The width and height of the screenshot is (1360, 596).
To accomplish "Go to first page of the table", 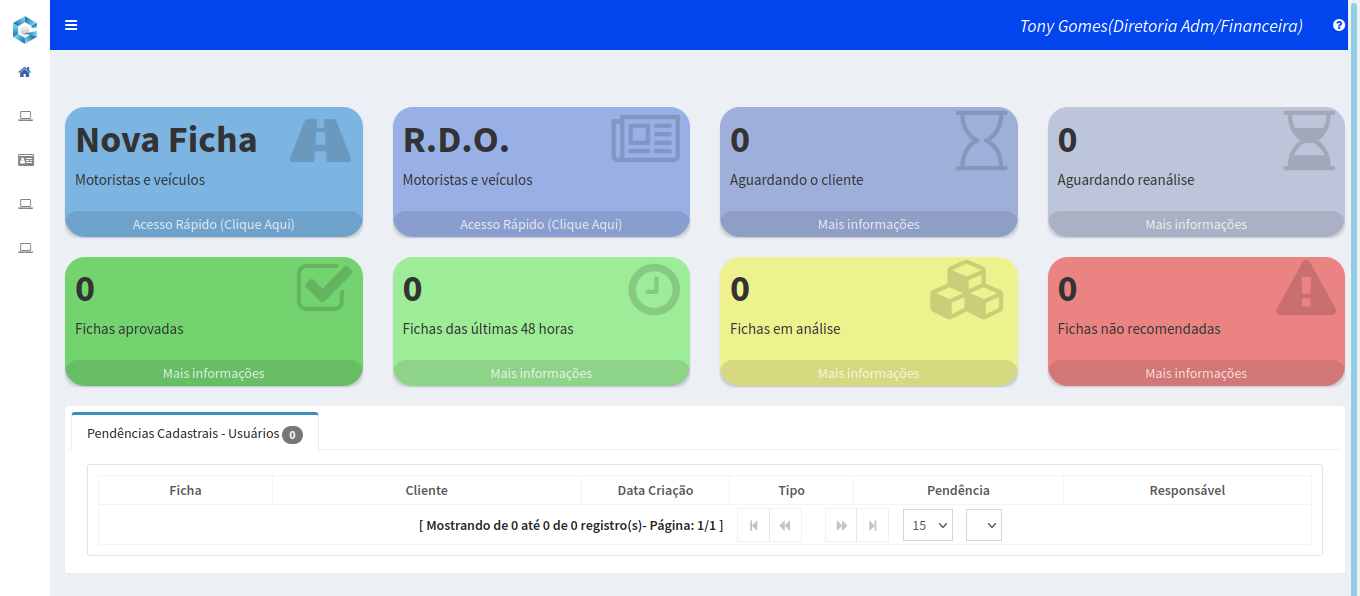I will 753,525.
